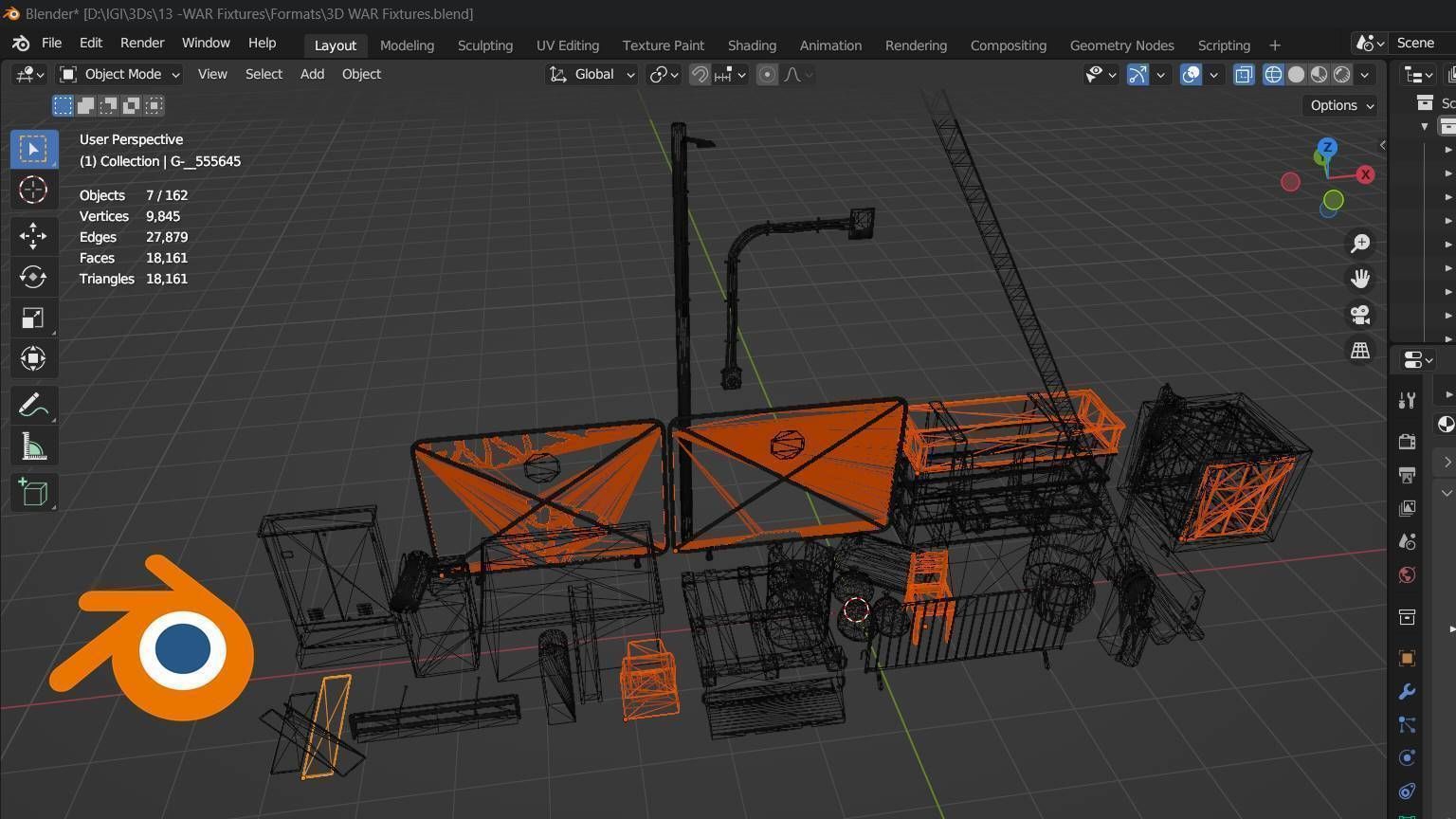Set selection mode to Extend
Image resolution: width=1456 pixels, height=819 pixels.
pyautogui.click(x=85, y=105)
